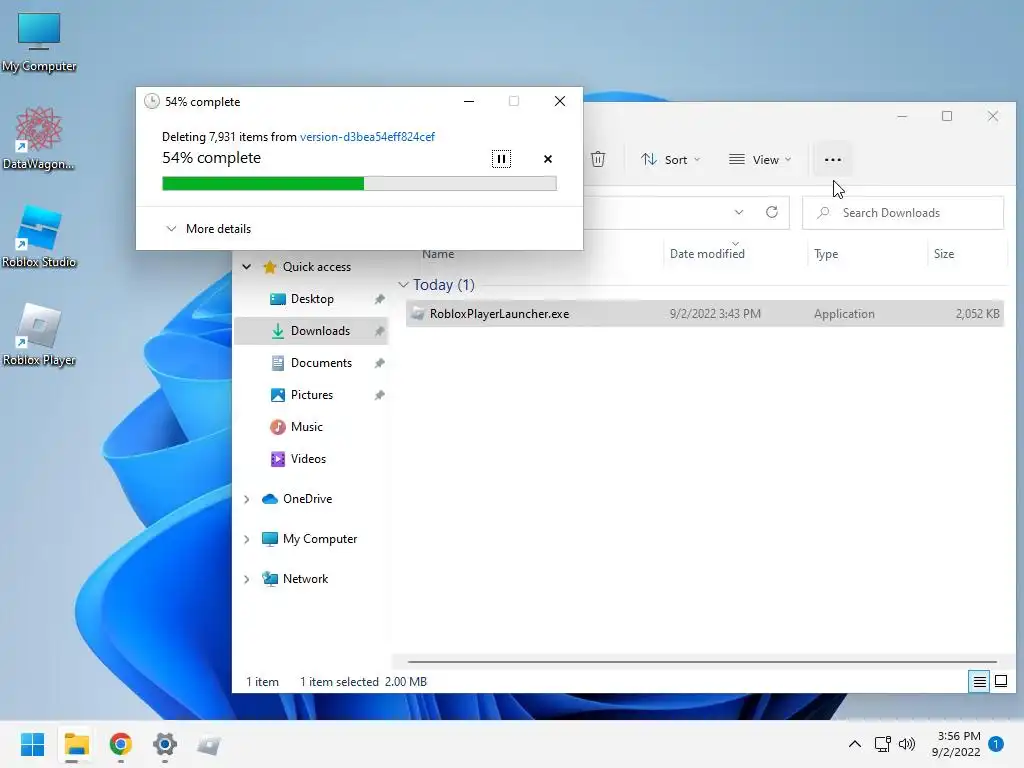The width and height of the screenshot is (1024, 768).
Task: Open the notification badge in tray
Action: (x=996, y=743)
